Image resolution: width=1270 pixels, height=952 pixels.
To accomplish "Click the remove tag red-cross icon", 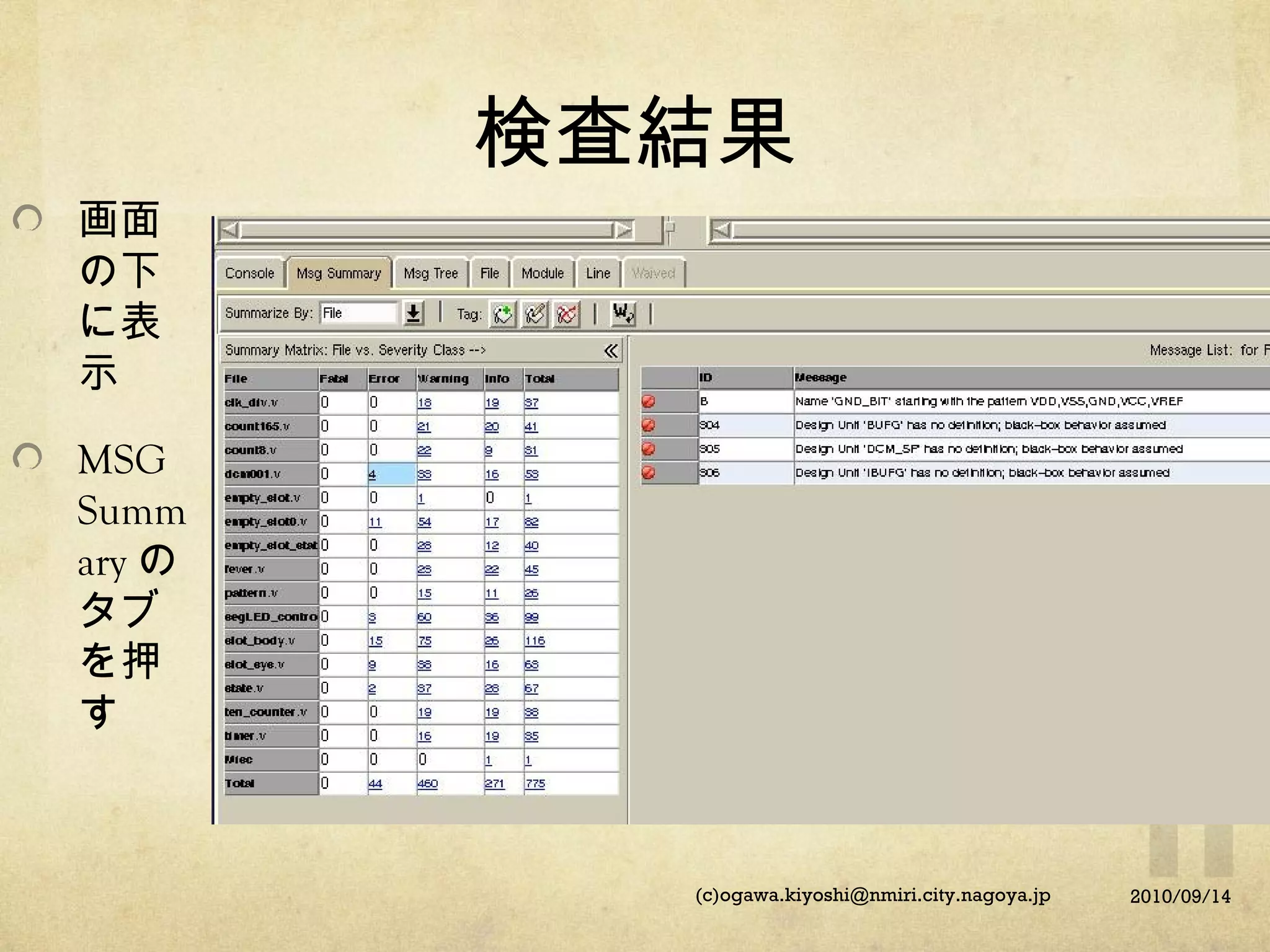I will pos(567,314).
